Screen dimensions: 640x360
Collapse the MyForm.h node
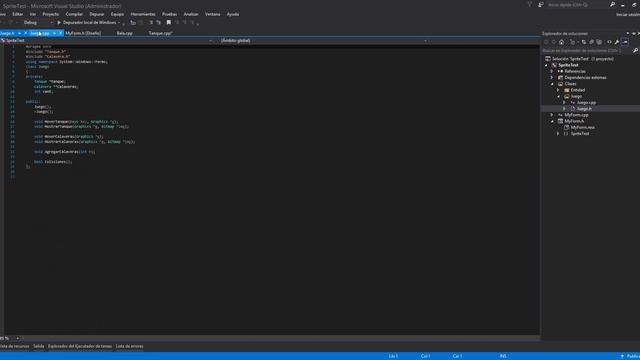552,121
